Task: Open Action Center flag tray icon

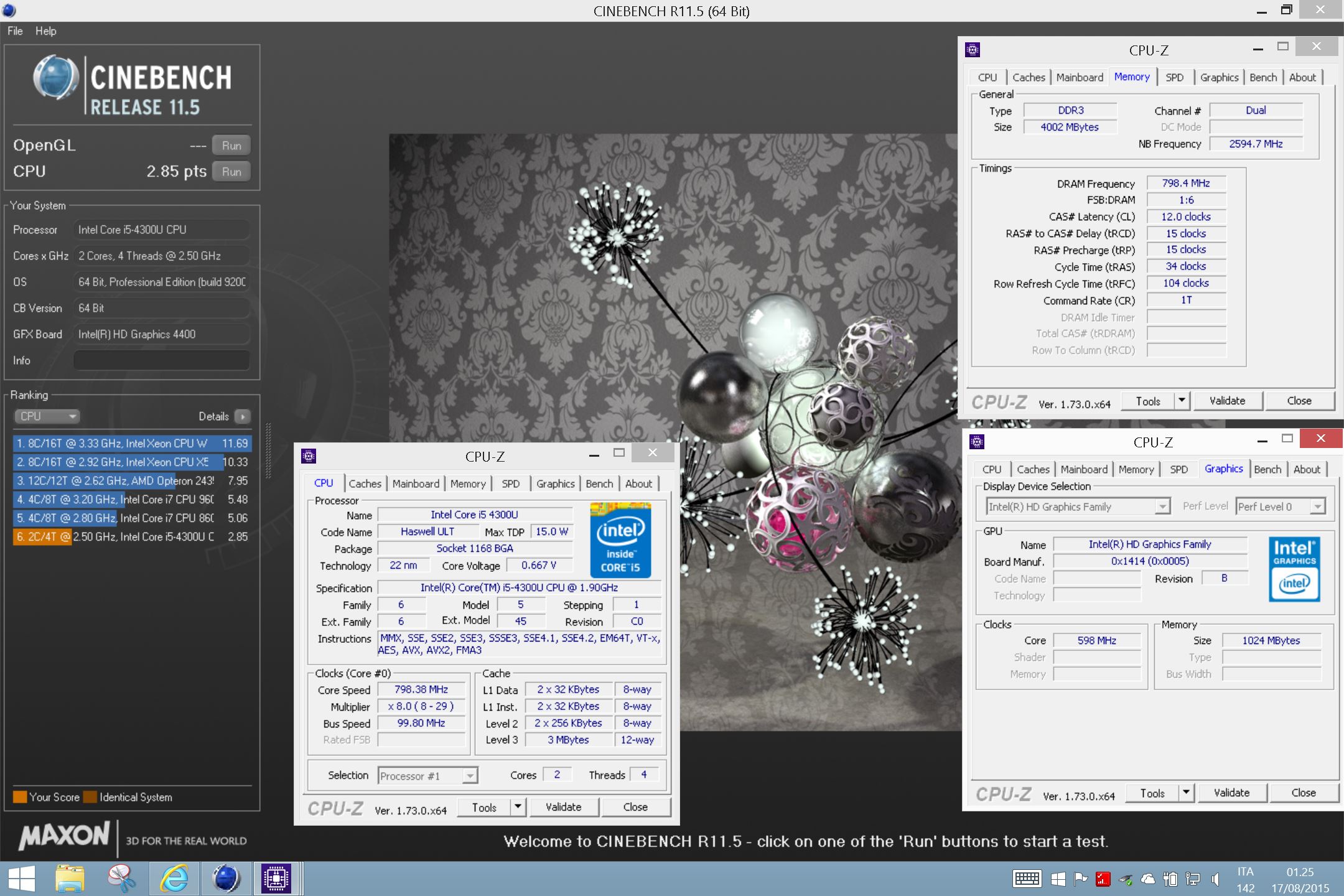Action: point(1081,879)
